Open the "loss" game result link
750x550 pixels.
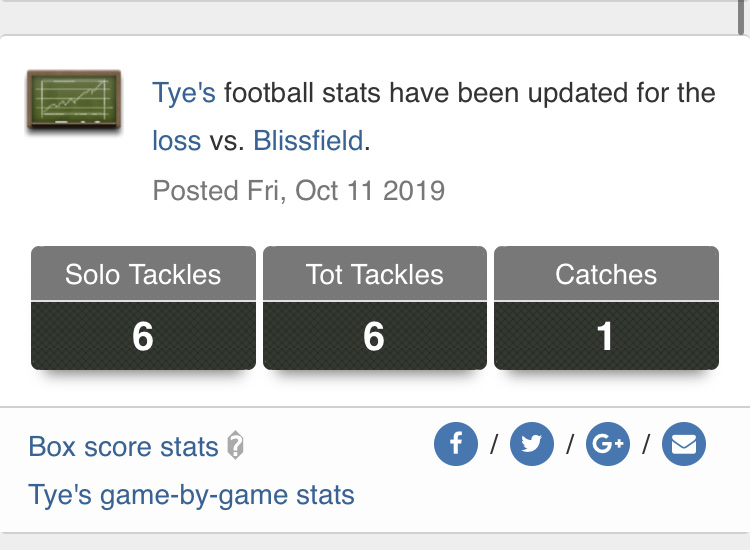(176, 141)
